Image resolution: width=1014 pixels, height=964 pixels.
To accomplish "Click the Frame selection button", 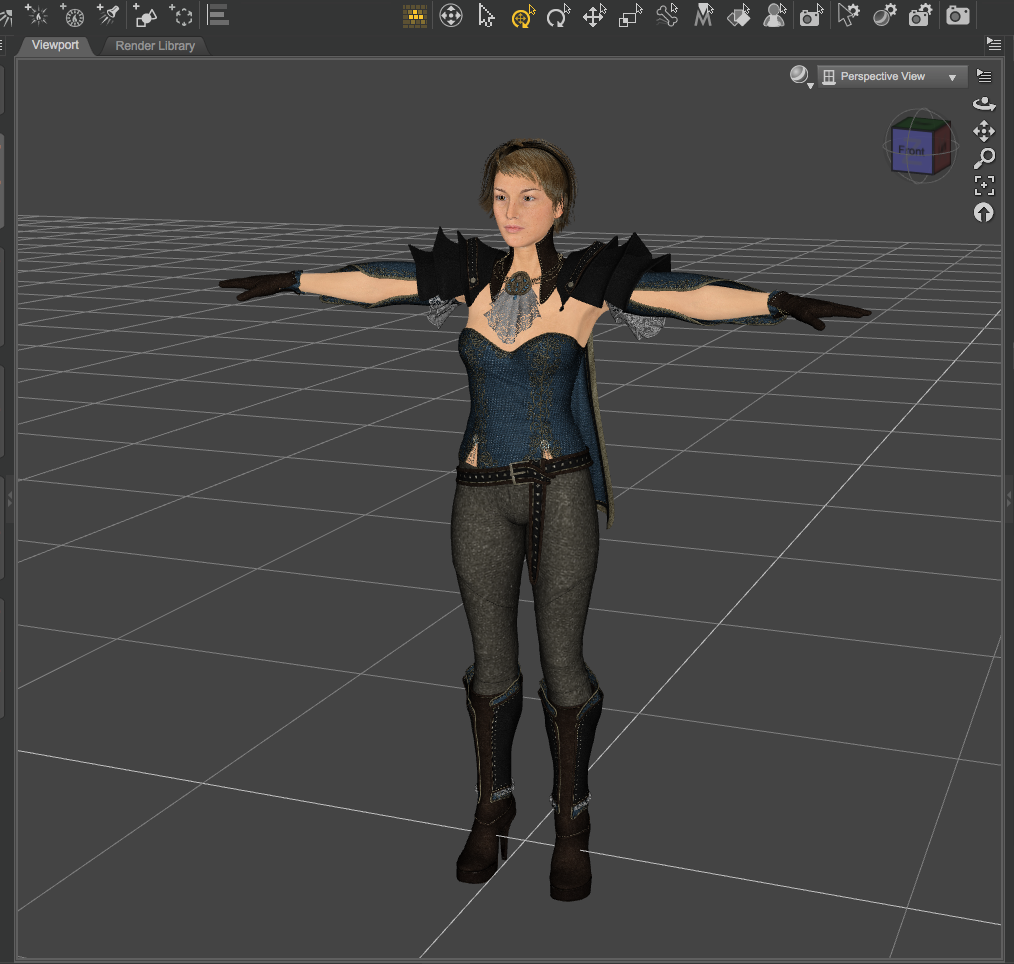I will click(x=984, y=185).
